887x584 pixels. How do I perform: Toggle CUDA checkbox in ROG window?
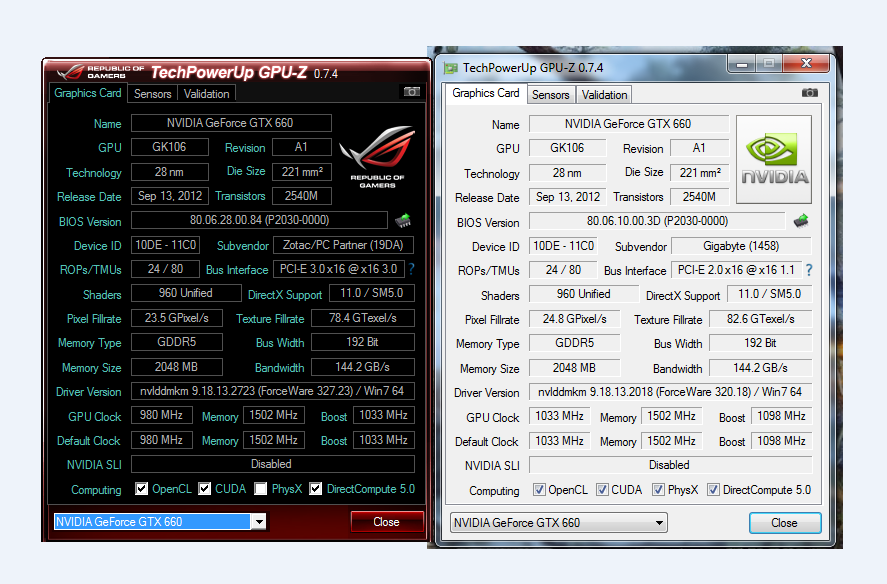[x=205, y=488]
